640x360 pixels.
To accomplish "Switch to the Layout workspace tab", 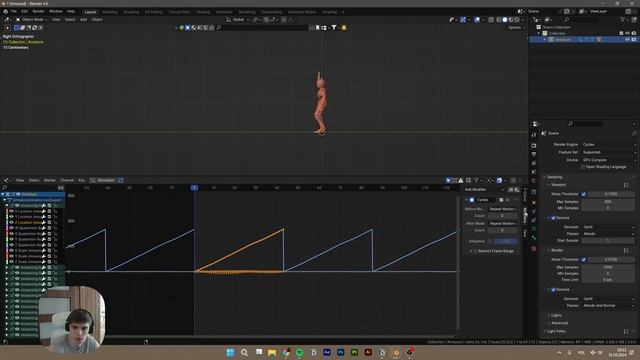I will pyautogui.click(x=90, y=12).
